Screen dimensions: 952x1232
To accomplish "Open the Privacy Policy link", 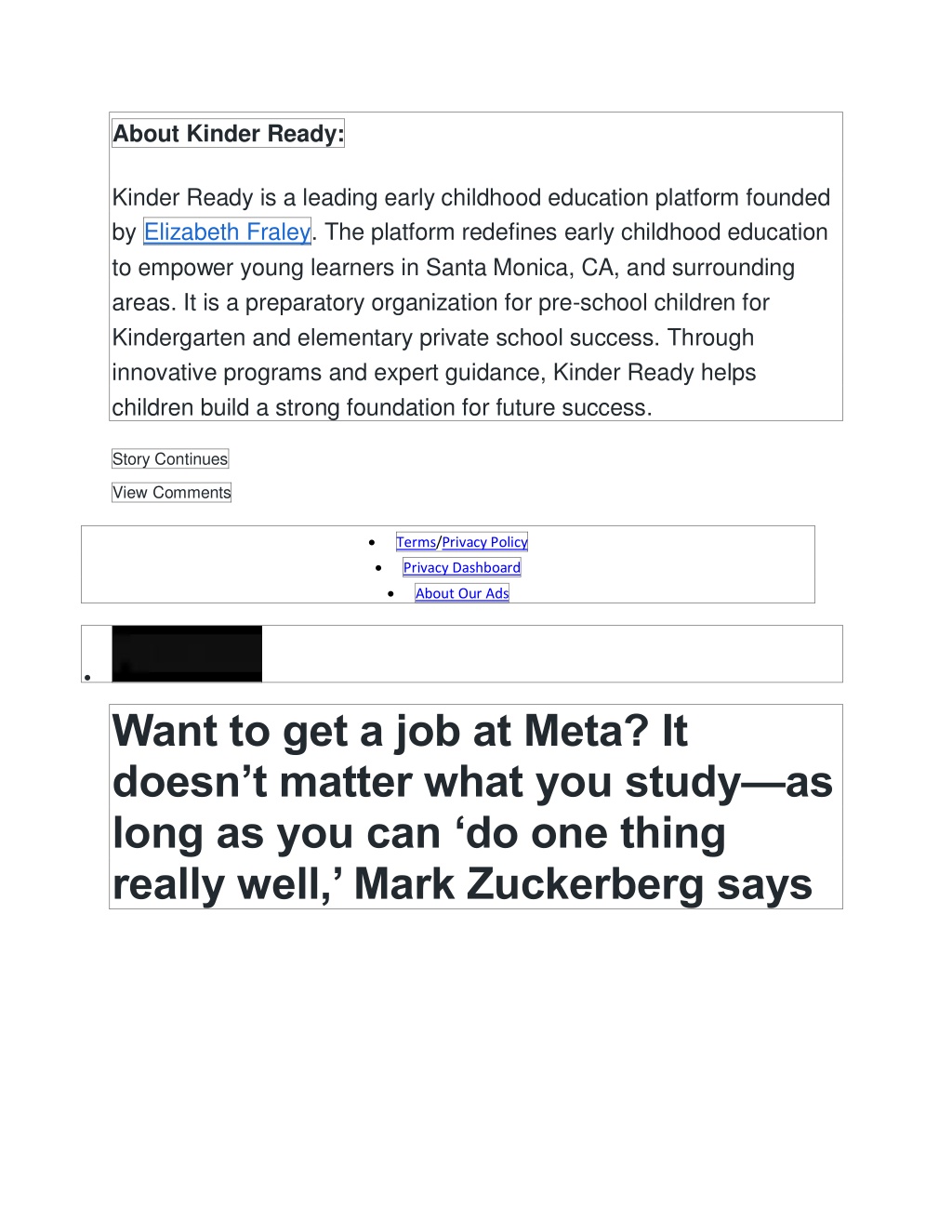I will 484,542.
